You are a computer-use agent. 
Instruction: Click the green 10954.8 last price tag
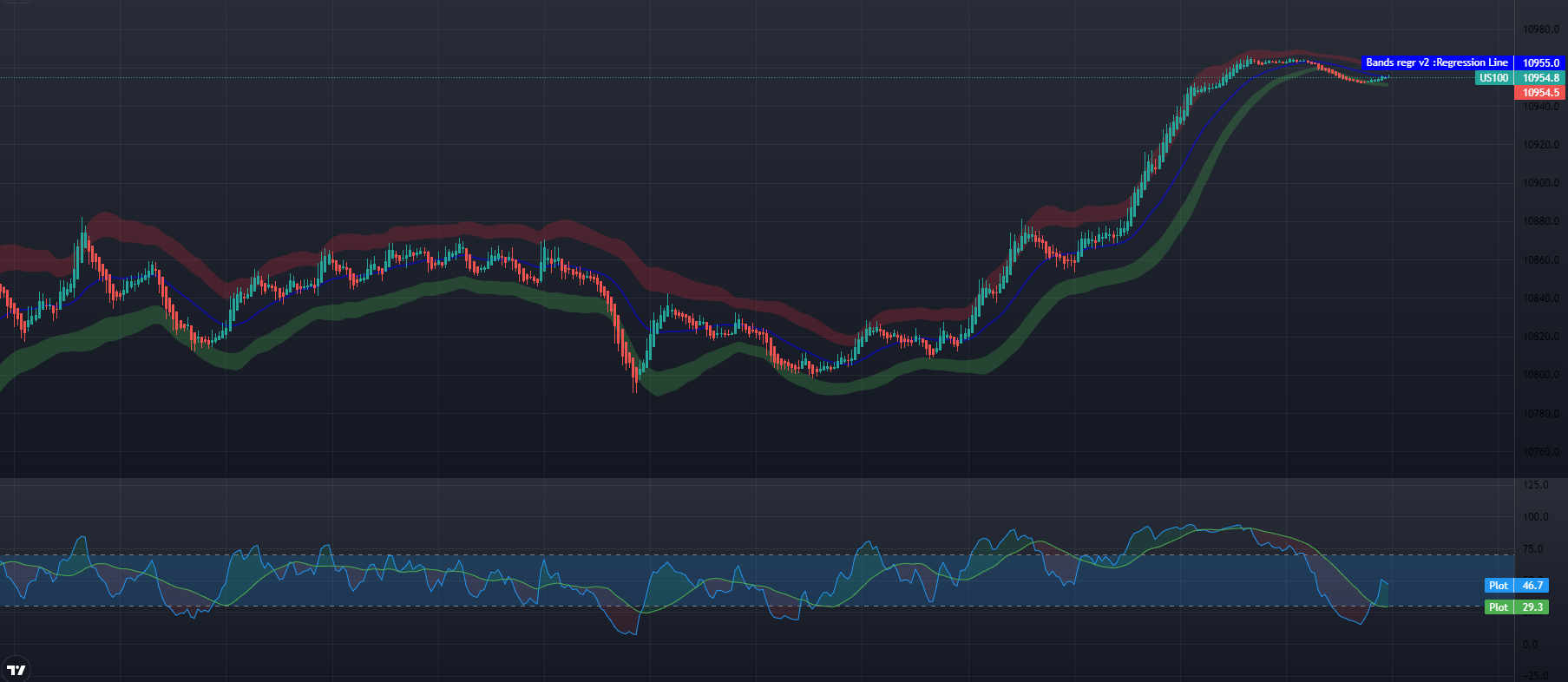click(x=1540, y=78)
